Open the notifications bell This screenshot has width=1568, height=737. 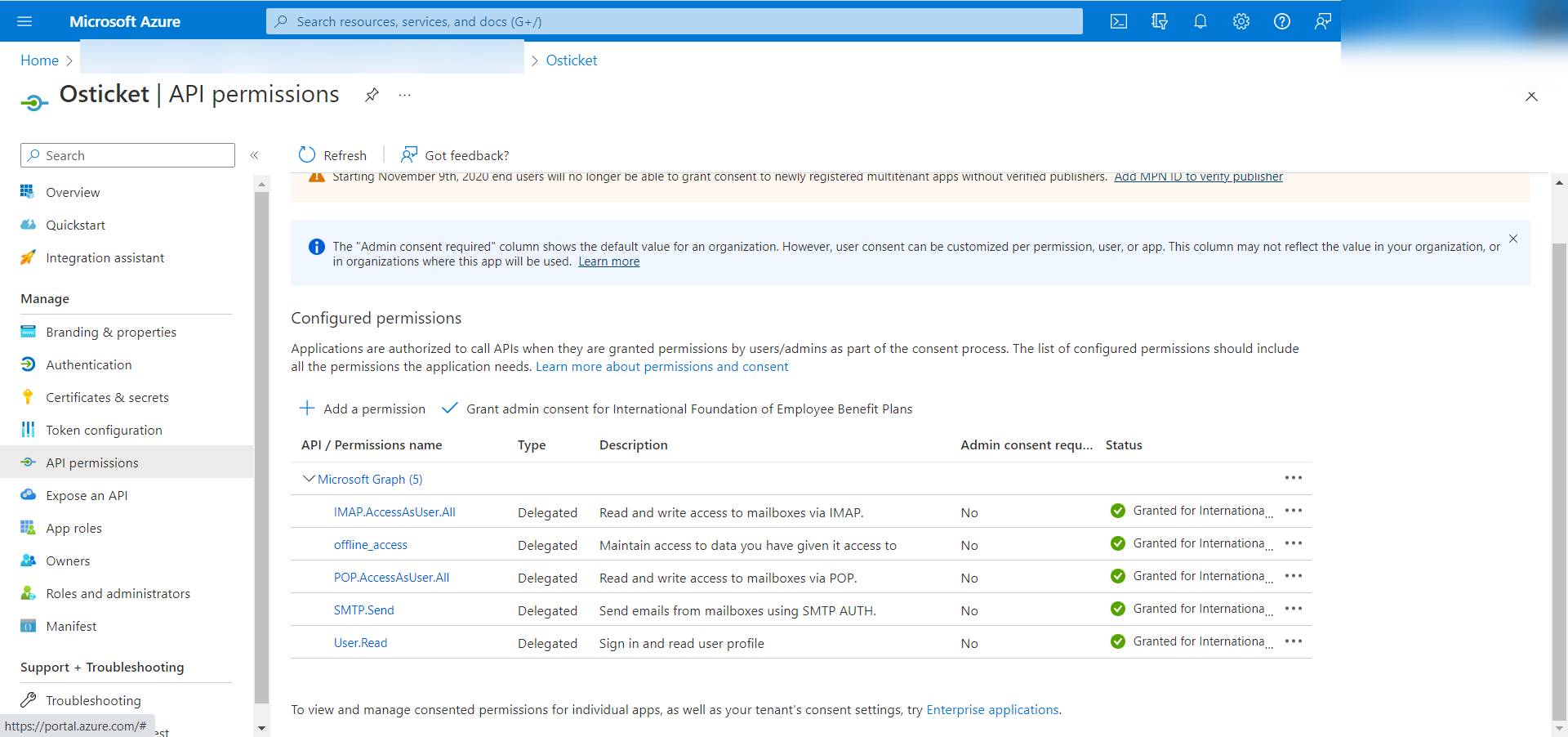tap(1200, 21)
